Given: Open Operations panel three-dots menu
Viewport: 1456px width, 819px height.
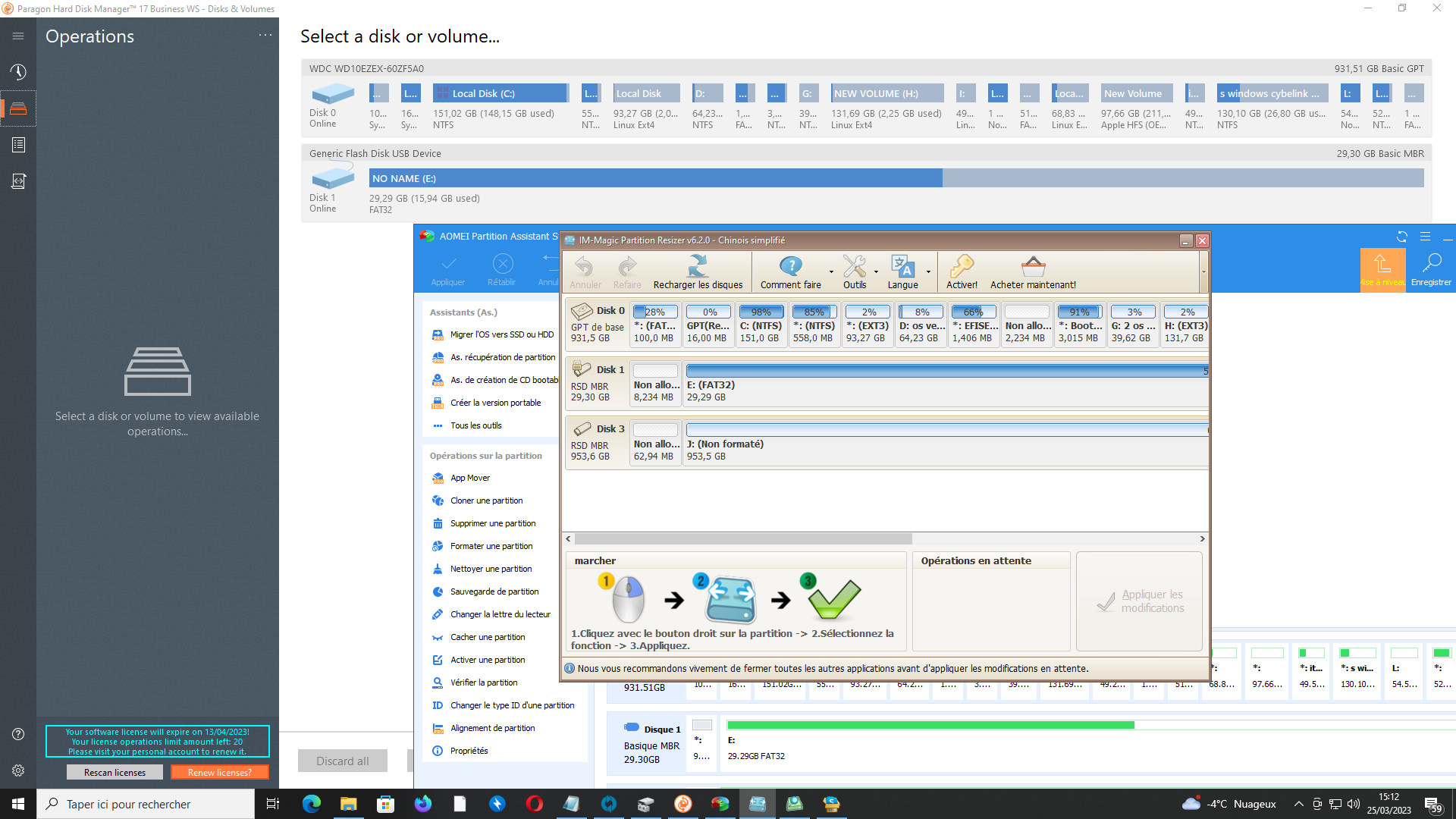Looking at the screenshot, I should pos(265,35).
